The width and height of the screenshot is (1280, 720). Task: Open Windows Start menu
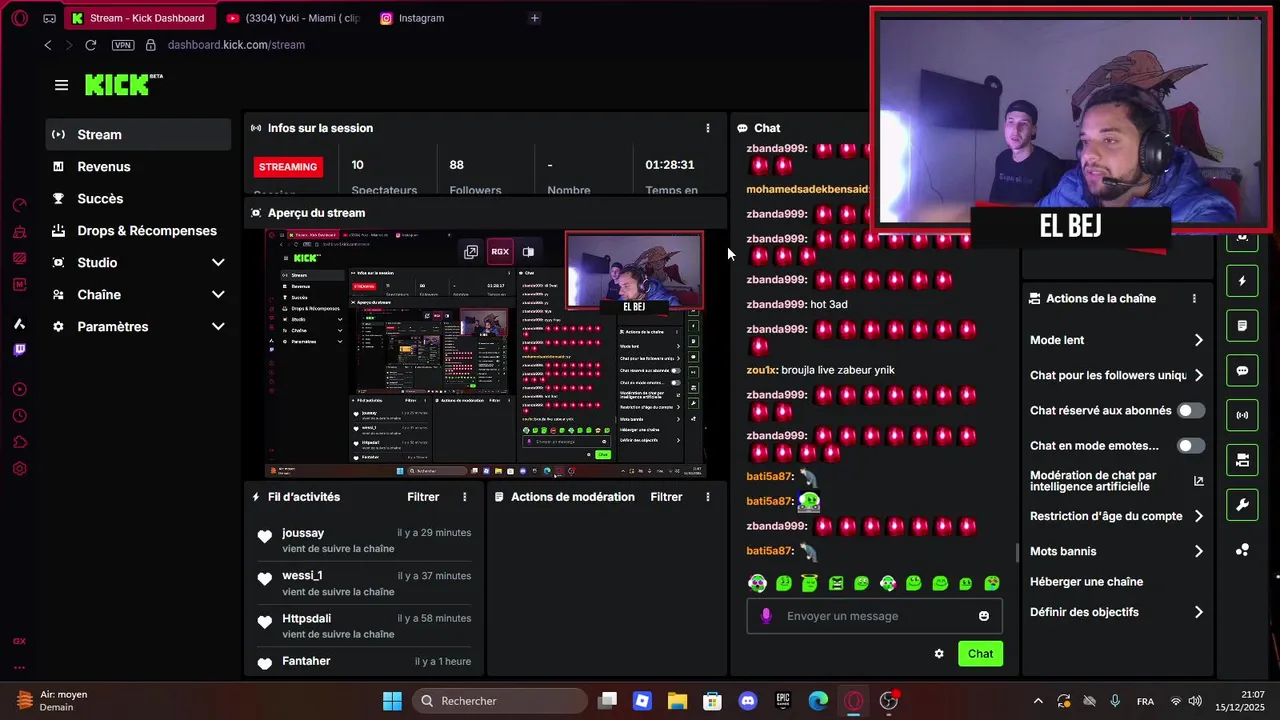(392, 701)
